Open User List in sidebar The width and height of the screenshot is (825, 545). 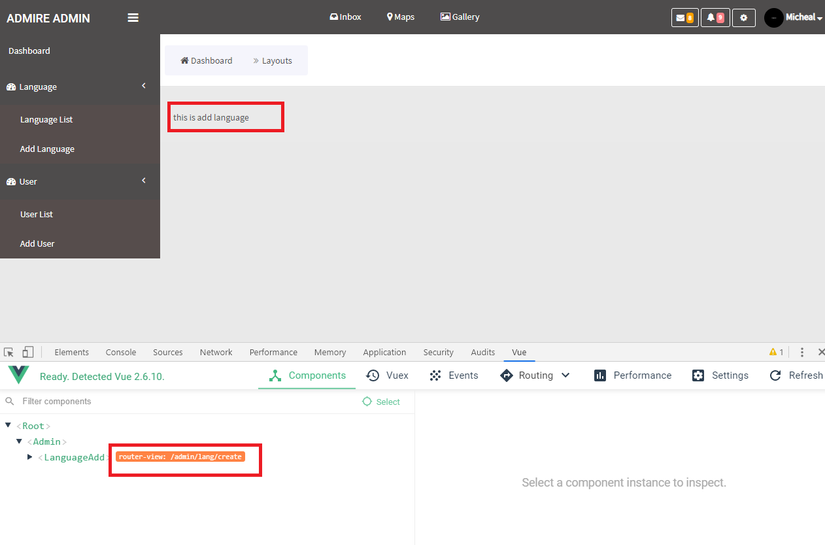pos(36,215)
